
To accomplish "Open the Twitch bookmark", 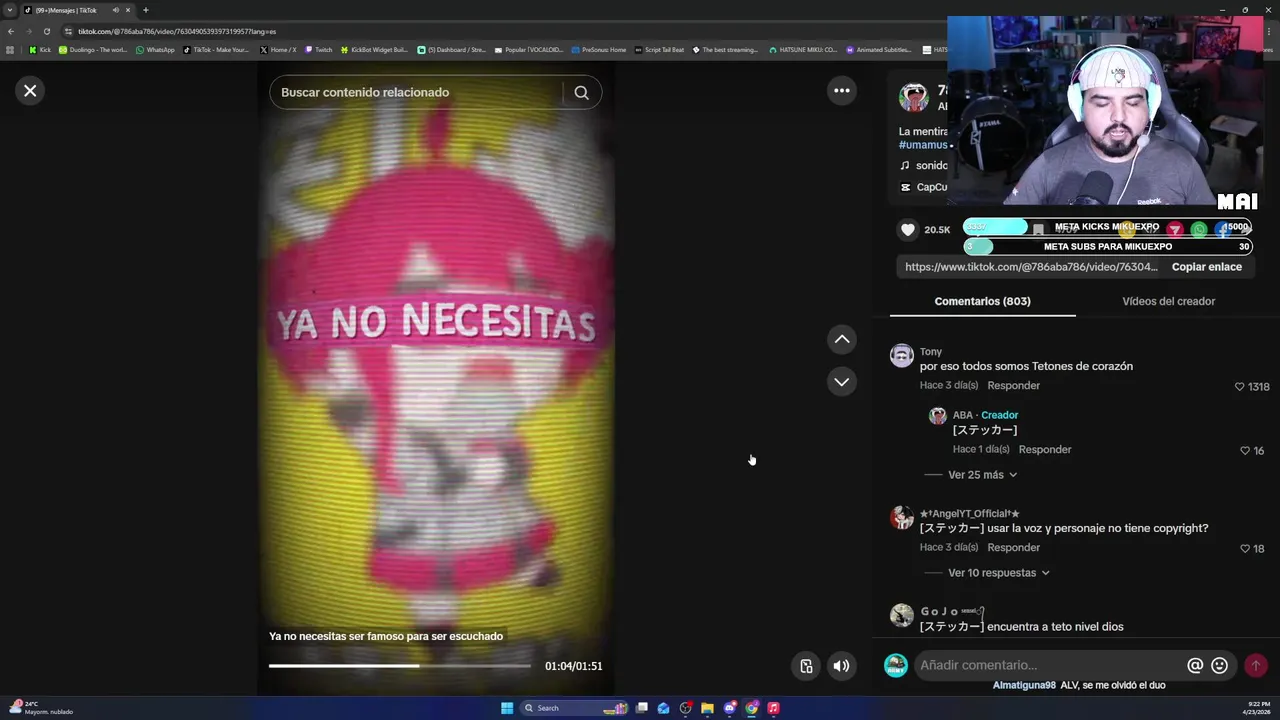I will [318, 50].
